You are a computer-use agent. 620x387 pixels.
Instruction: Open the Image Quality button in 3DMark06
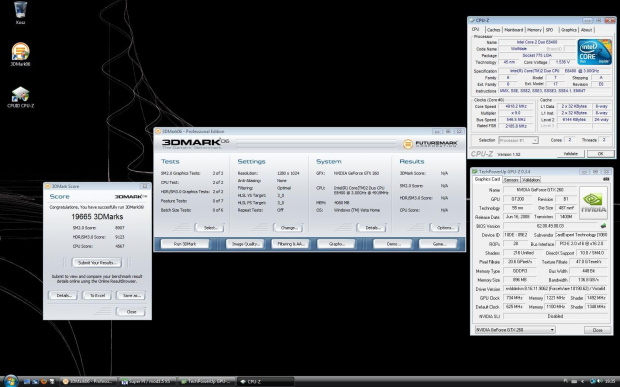tap(245, 244)
